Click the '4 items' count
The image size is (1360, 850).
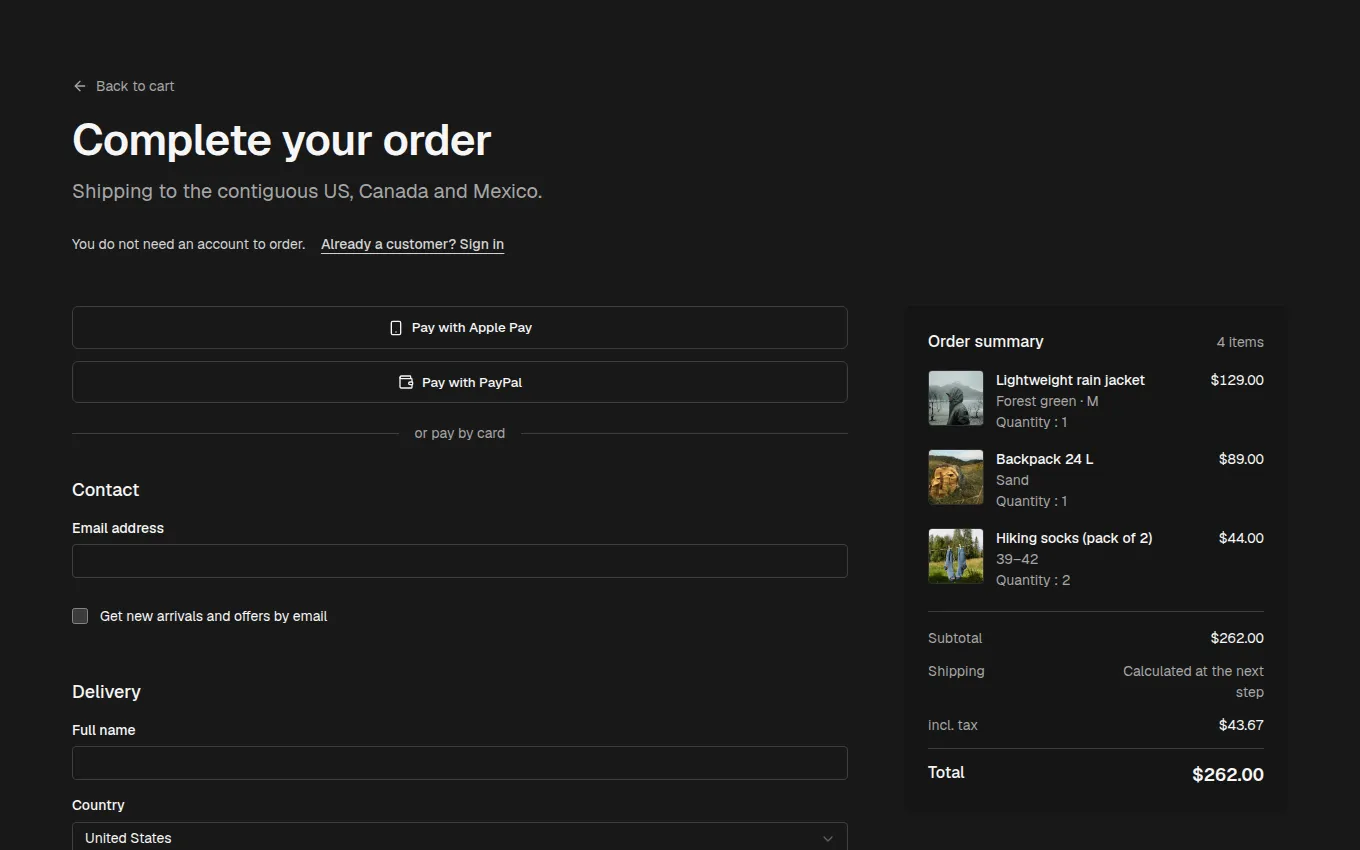coord(1240,342)
